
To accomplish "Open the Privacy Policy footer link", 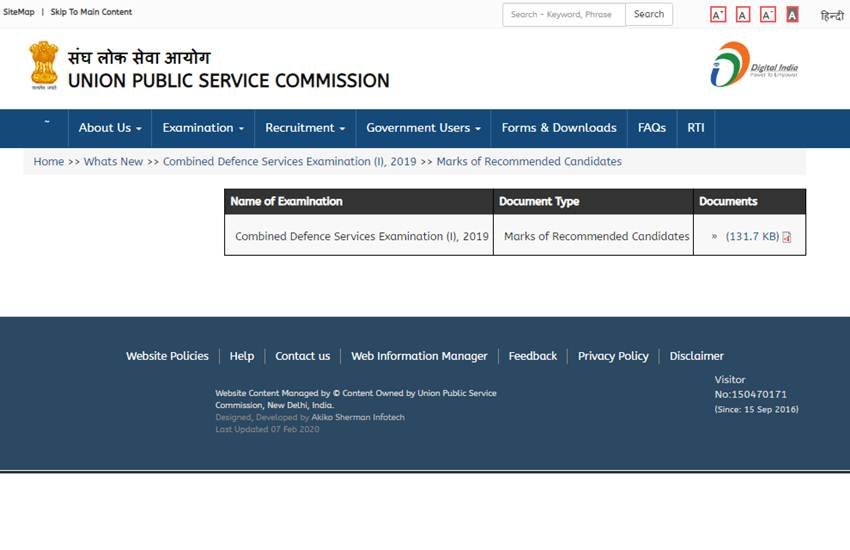I will tap(613, 356).
